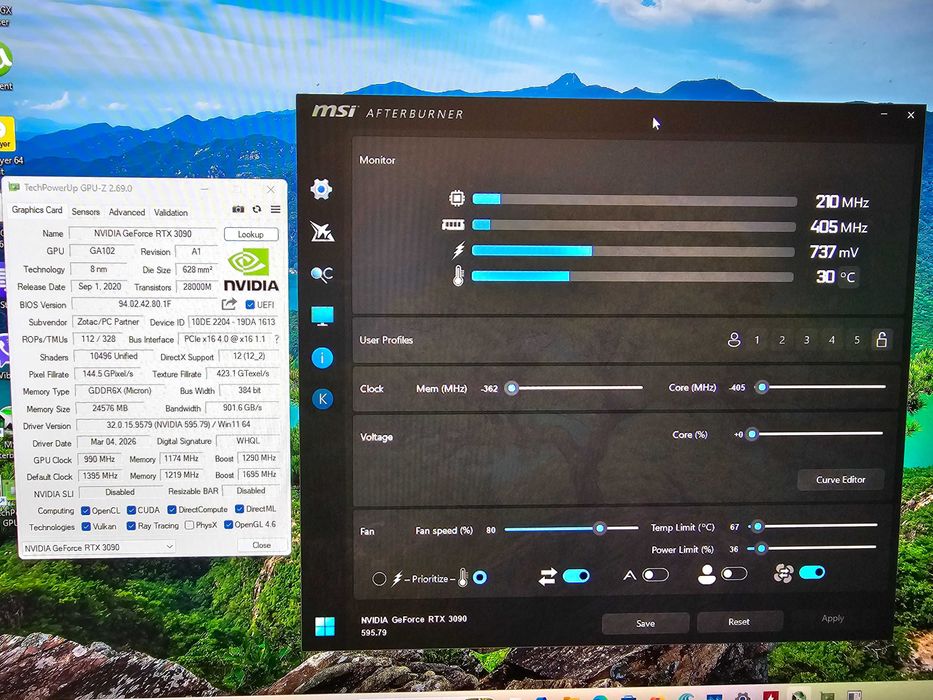Click Reset in Afterburner
The image size is (933, 700).
[739, 621]
